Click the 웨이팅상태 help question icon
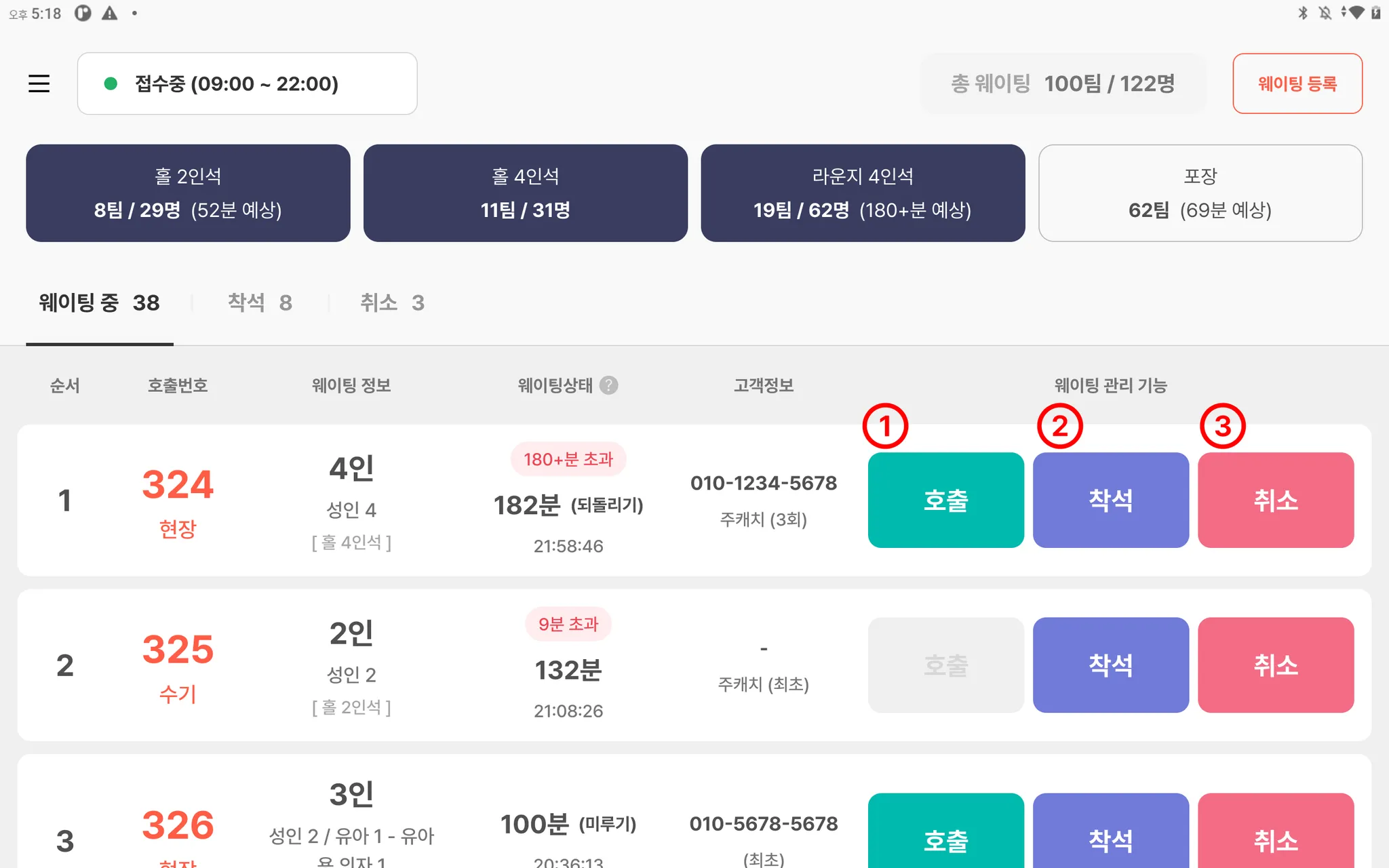1389x868 pixels. coord(609,385)
